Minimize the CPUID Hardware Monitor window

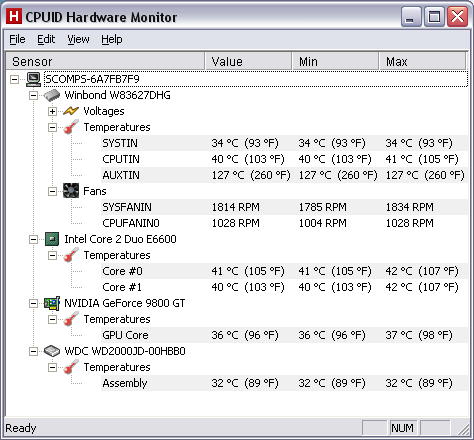pos(411,17)
